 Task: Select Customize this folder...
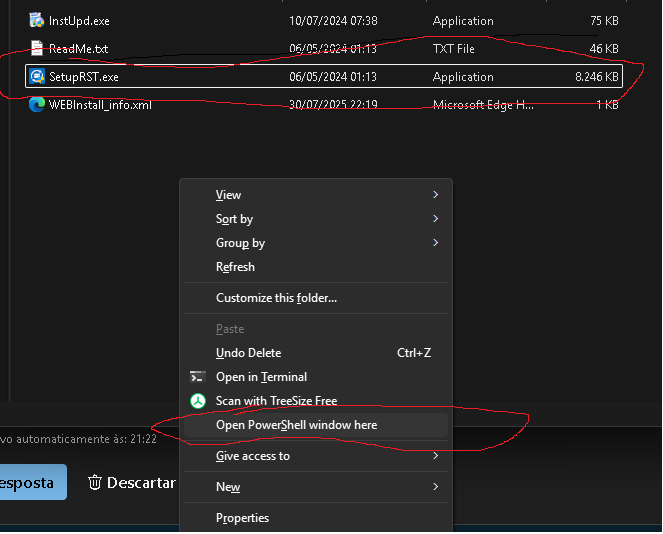tap(316, 298)
